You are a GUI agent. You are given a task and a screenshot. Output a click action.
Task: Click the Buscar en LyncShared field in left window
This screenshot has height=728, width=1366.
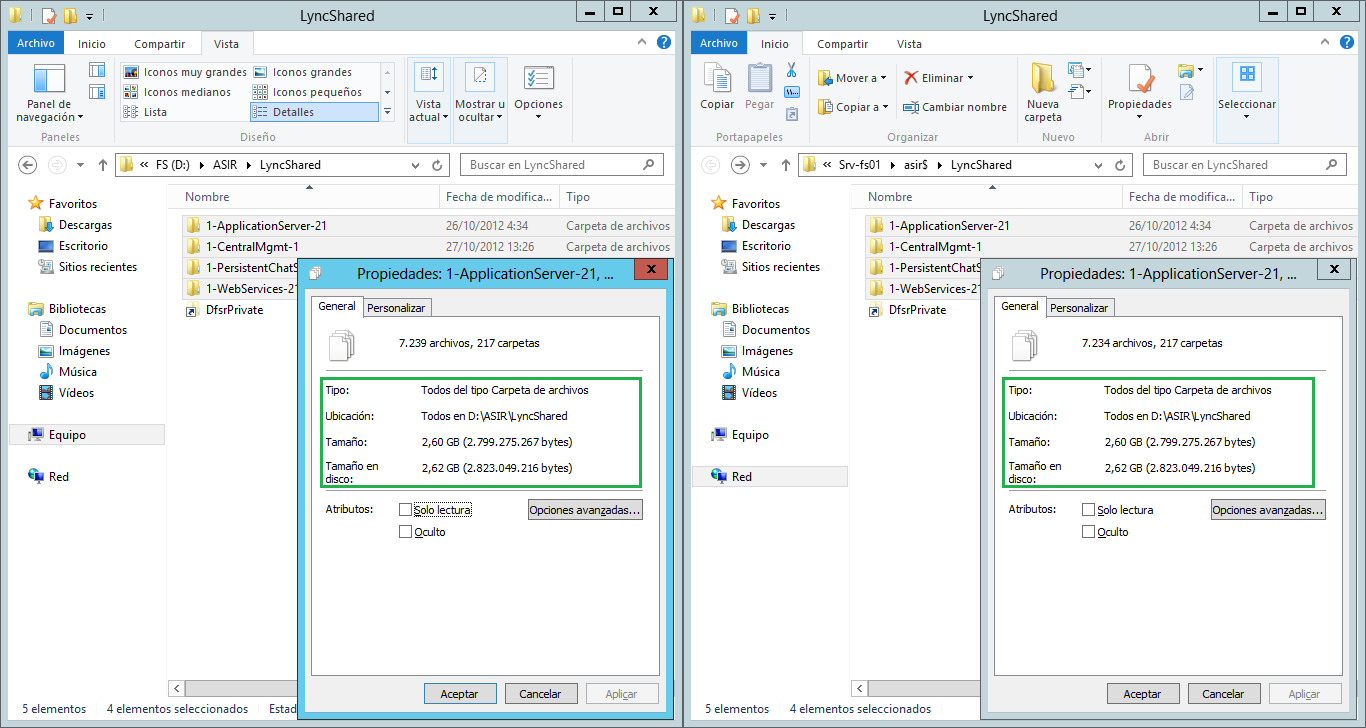(x=563, y=165)
